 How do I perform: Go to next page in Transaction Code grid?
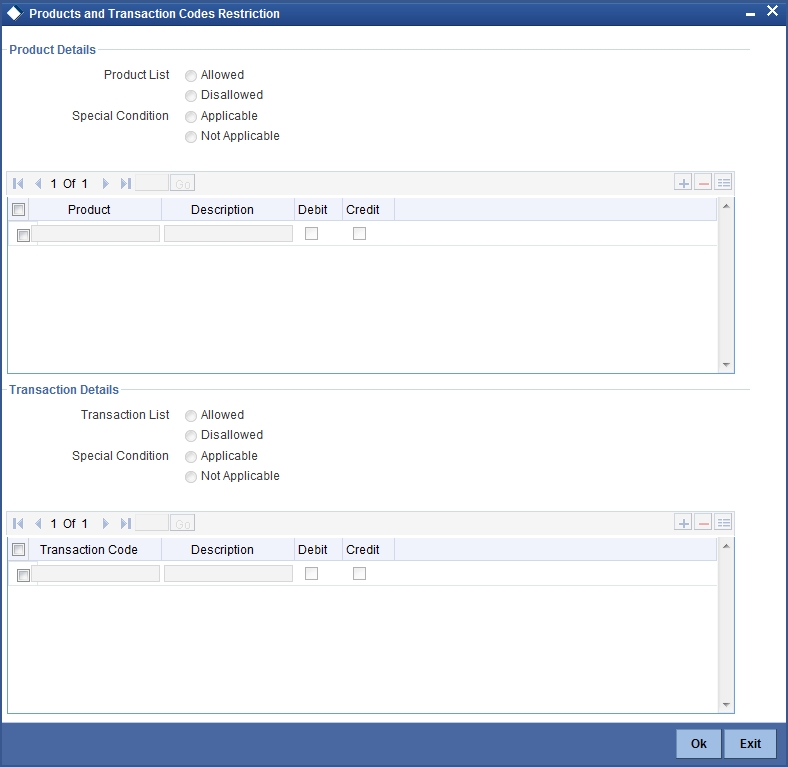pyautogui.click(x=105, y=523)
